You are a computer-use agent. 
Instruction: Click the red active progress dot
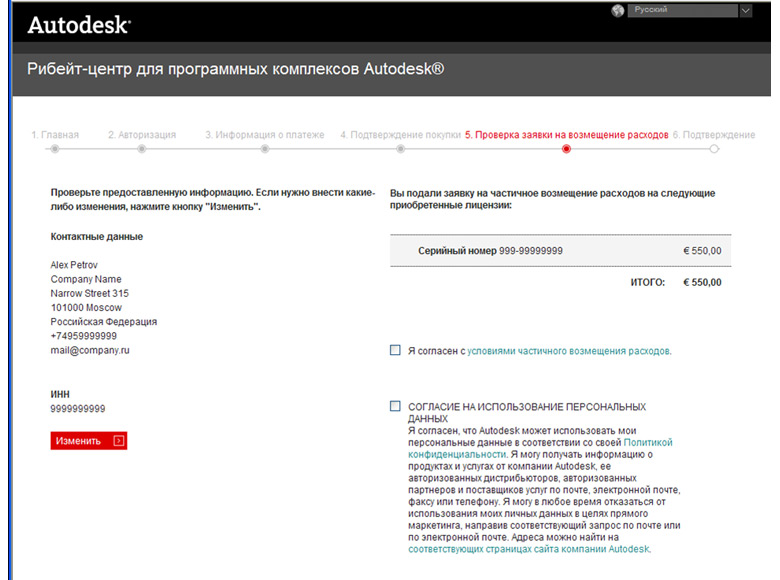[566, 149]
